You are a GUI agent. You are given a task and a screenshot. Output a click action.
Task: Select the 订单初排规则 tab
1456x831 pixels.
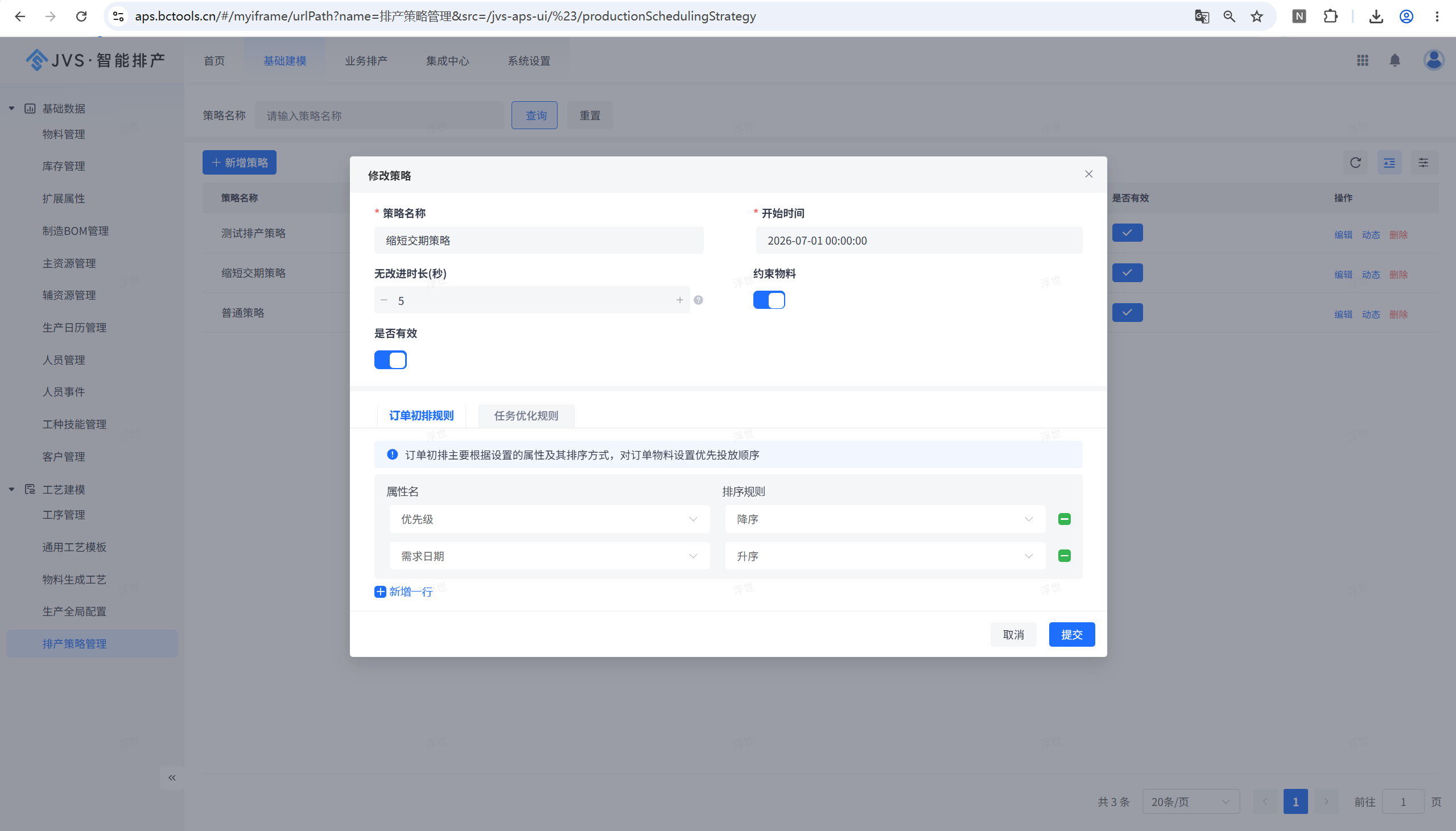421,415
